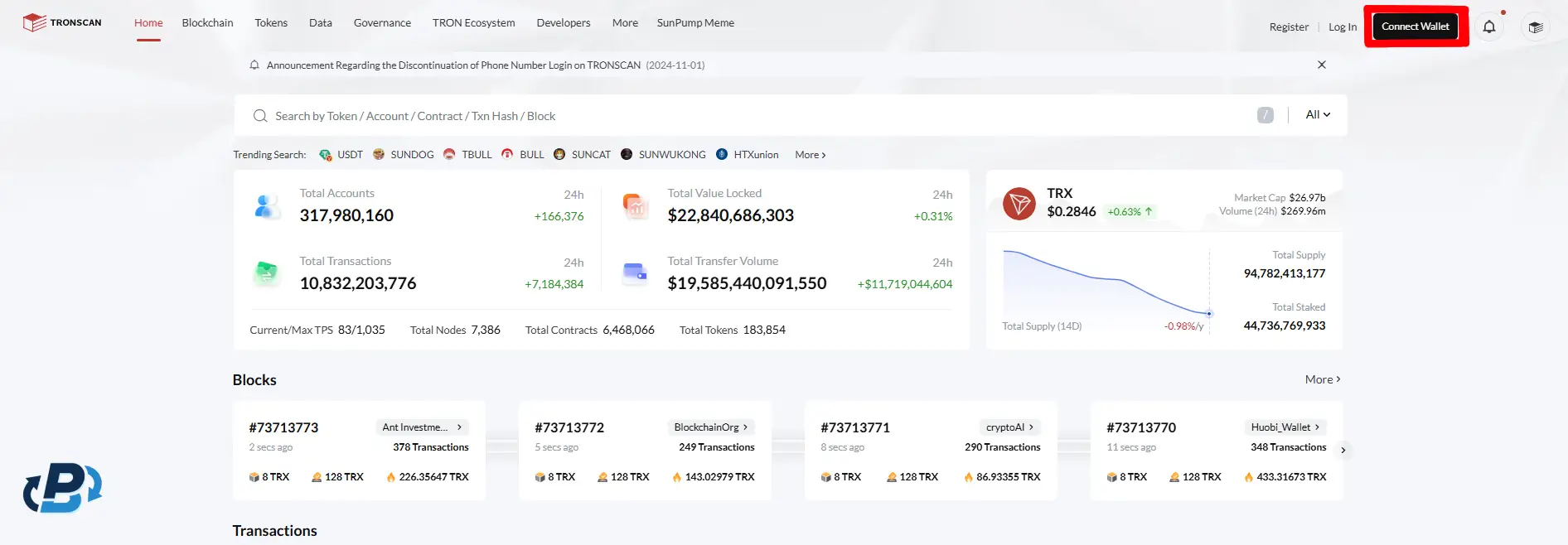The image size is (1568, 545).
Task: Click burned TRX flame icon in block #73713771
Action: tap(968, 477)
